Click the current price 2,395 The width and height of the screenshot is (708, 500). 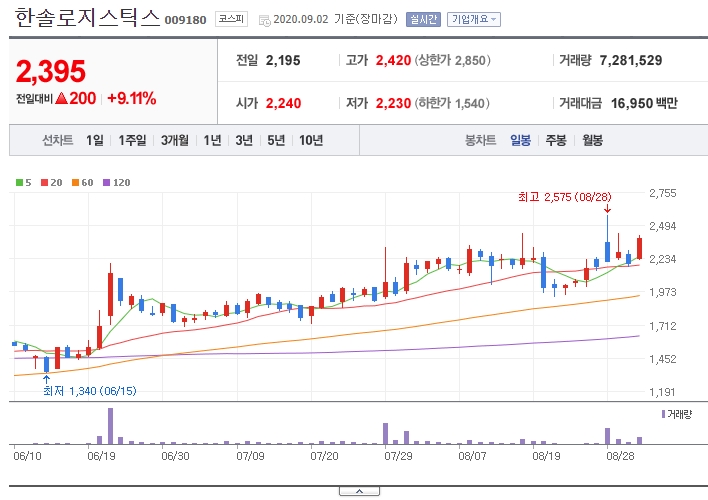coord(51,71)
